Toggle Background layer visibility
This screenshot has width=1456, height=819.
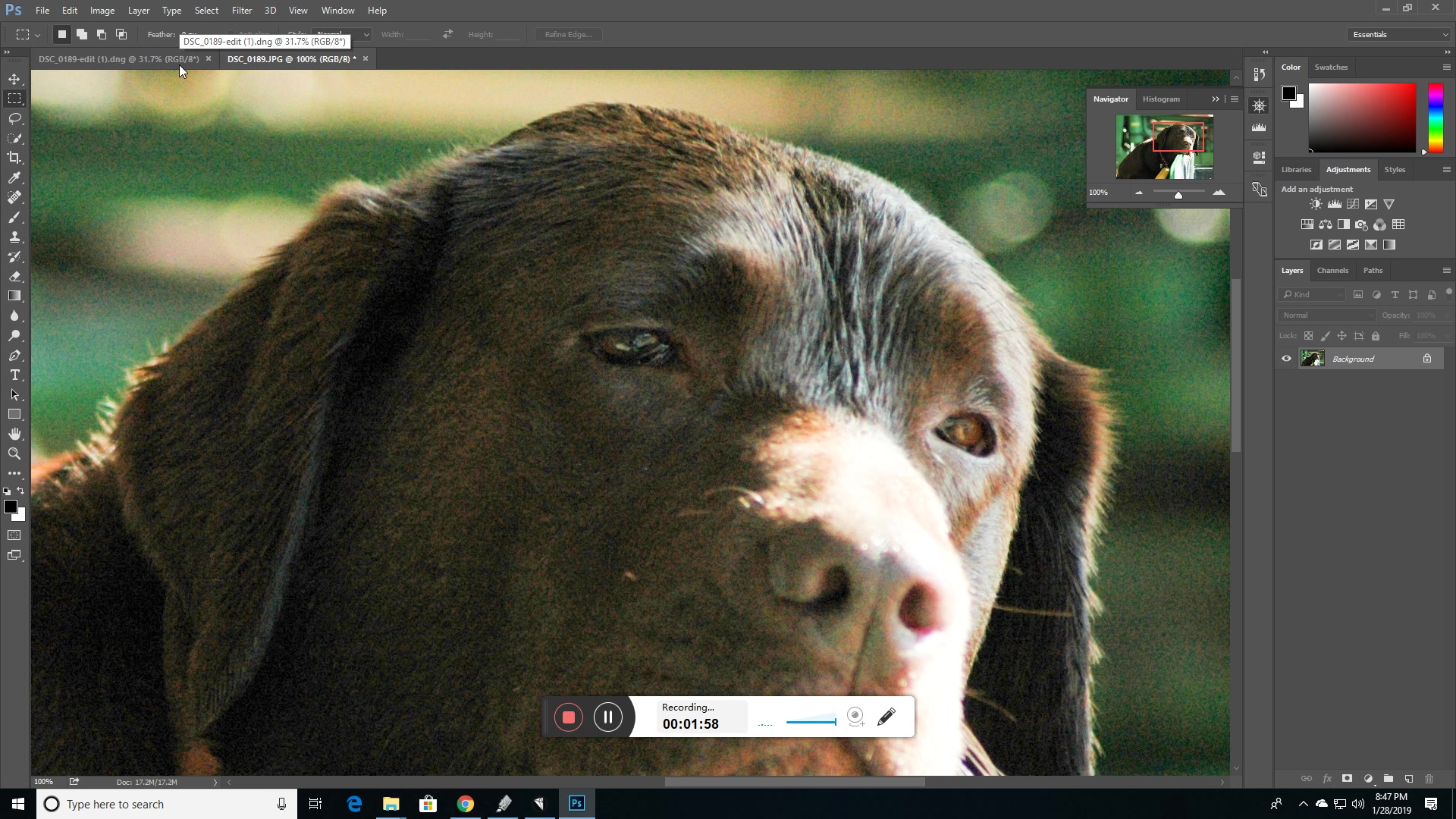1288,359
